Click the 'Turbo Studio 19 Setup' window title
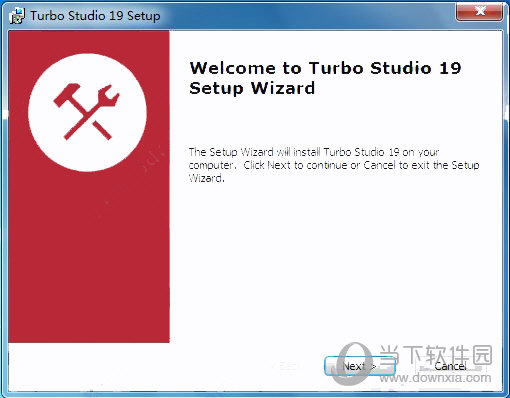The width and height of the screenshot is (510, 398). pyautogui.click(x=95, y=16)
